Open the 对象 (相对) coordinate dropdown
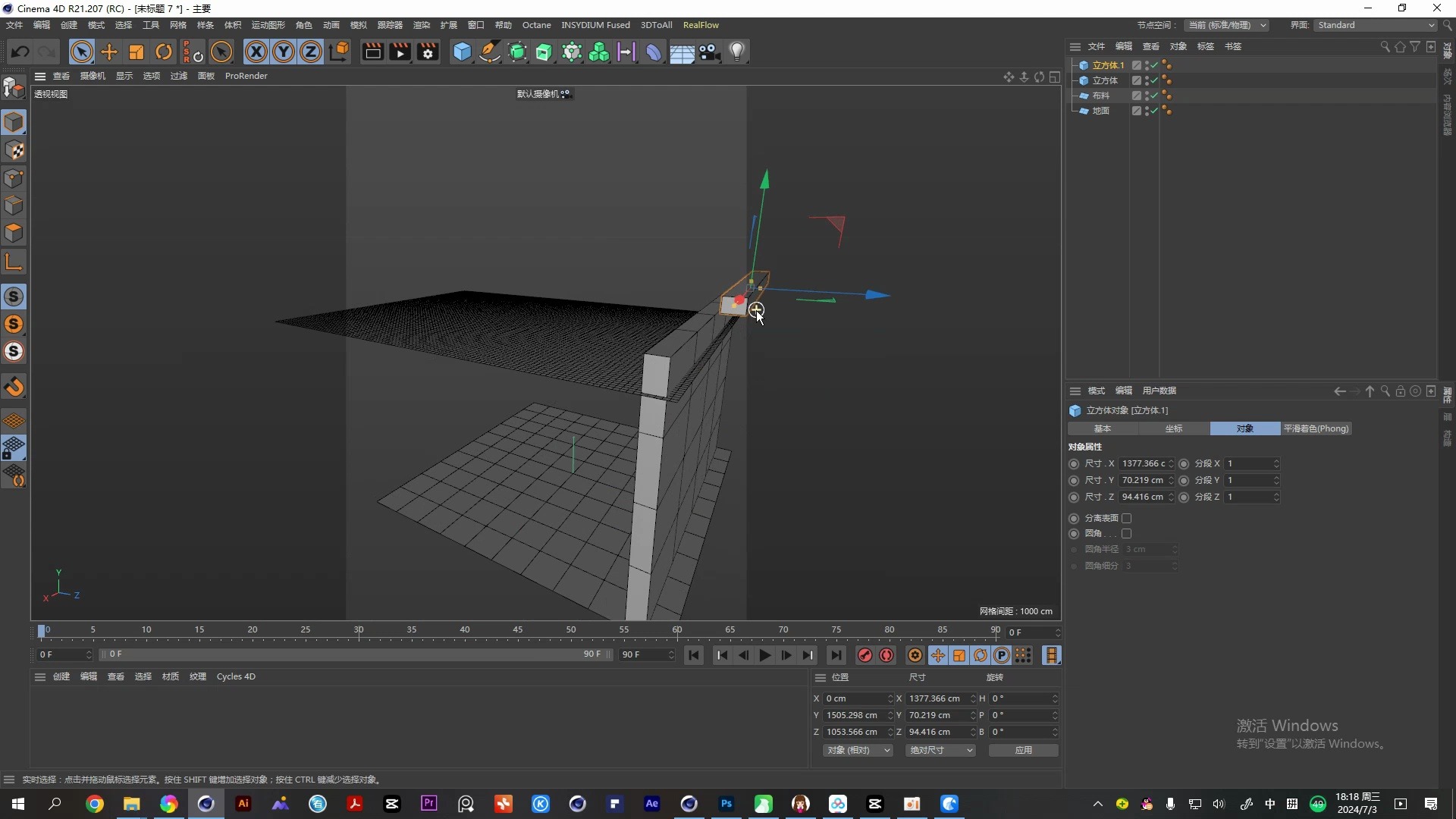 coord(858,751)
